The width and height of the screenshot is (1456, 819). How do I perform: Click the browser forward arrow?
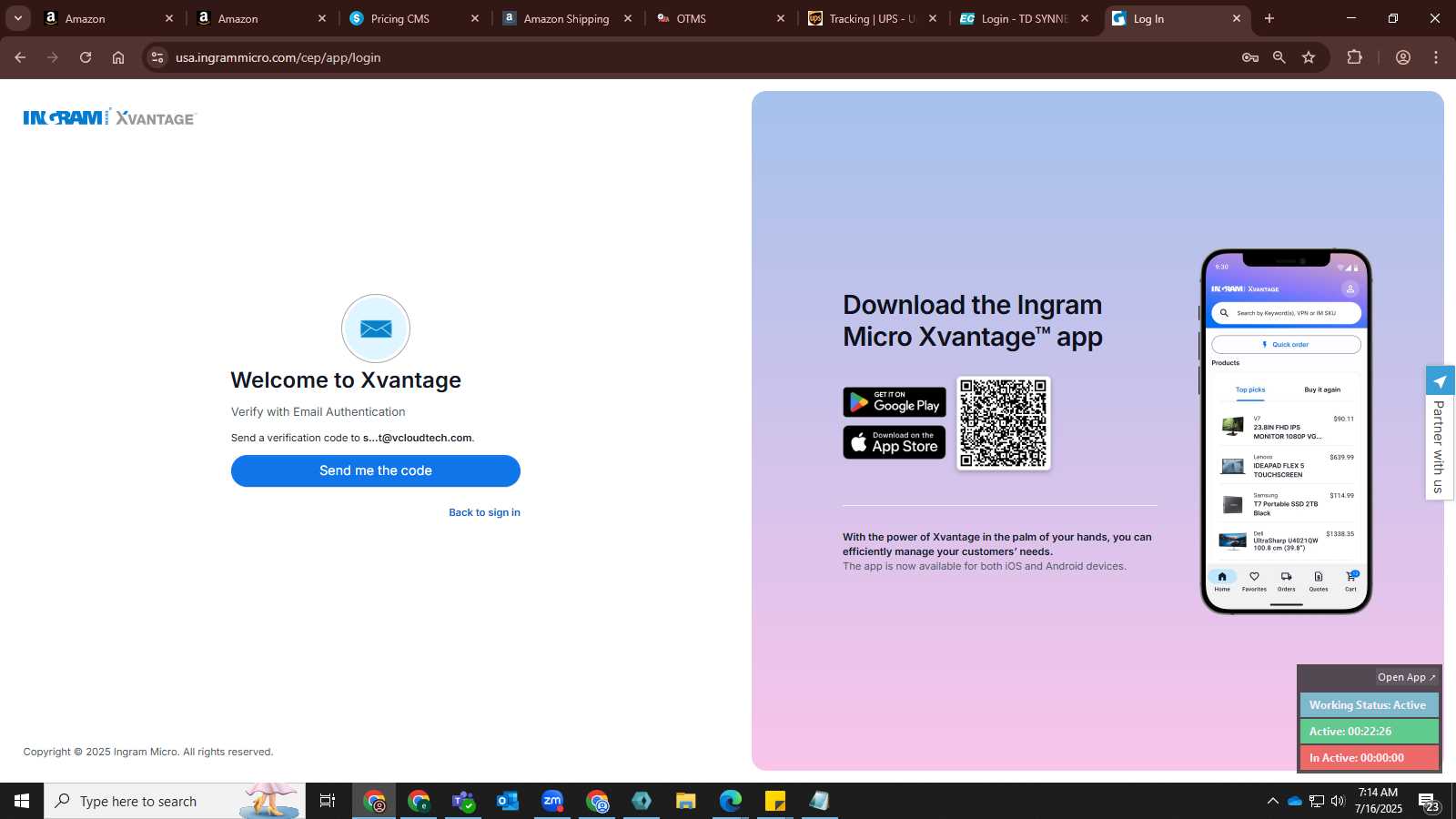[x=53, y=57]
